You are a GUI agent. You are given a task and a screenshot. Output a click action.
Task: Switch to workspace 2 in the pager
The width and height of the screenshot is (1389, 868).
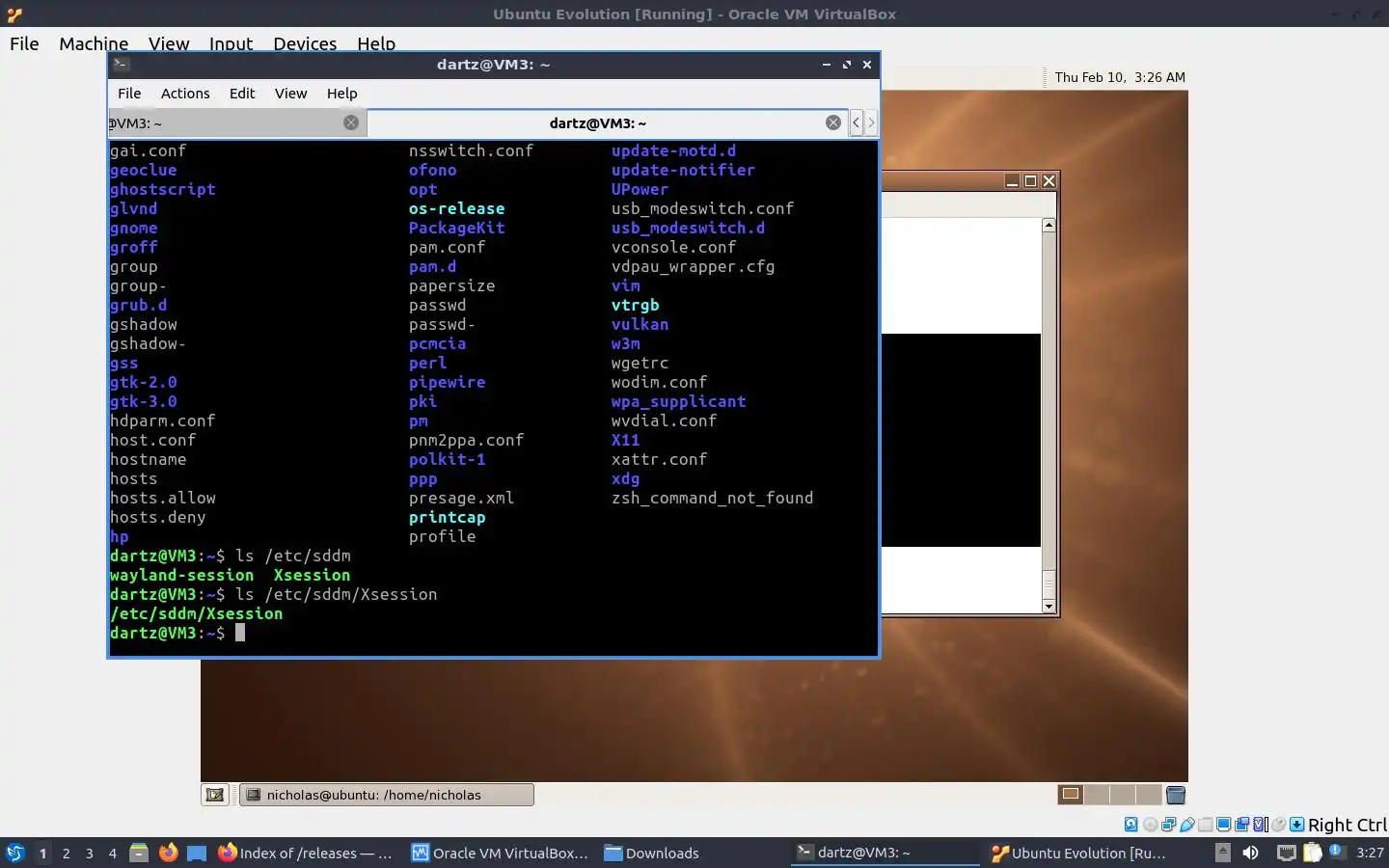[66, 853]
